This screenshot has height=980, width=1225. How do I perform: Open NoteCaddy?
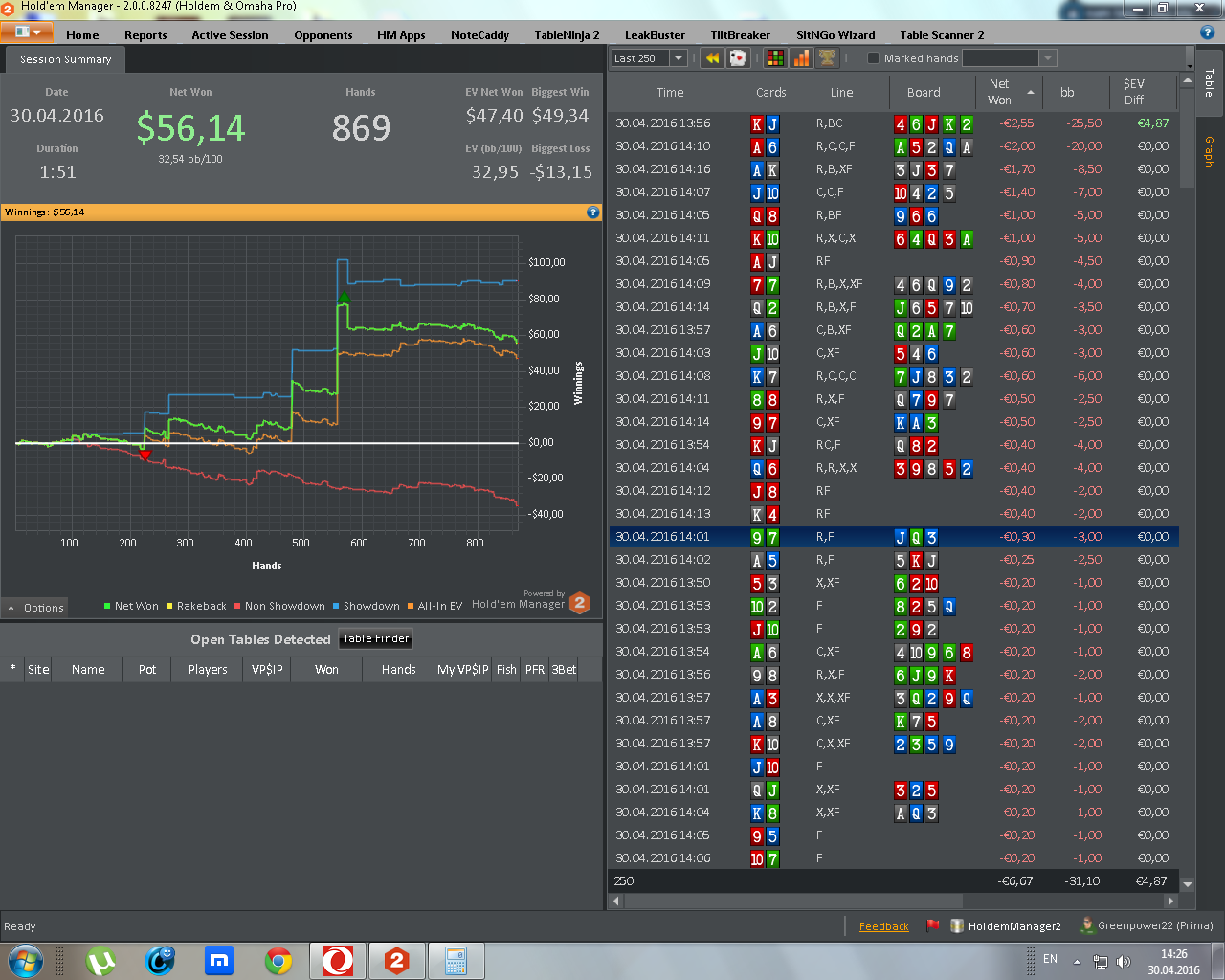click(x=479, y=34)
